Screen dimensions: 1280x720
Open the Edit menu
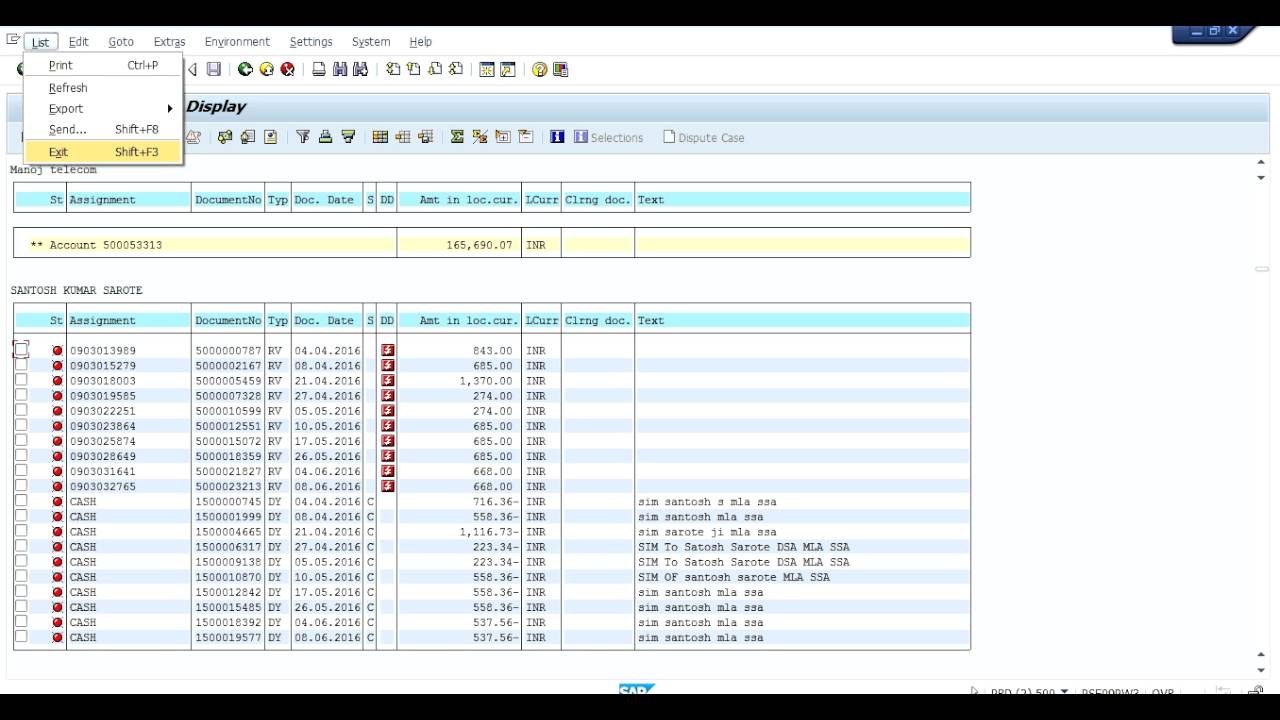(x=78, y=42)
